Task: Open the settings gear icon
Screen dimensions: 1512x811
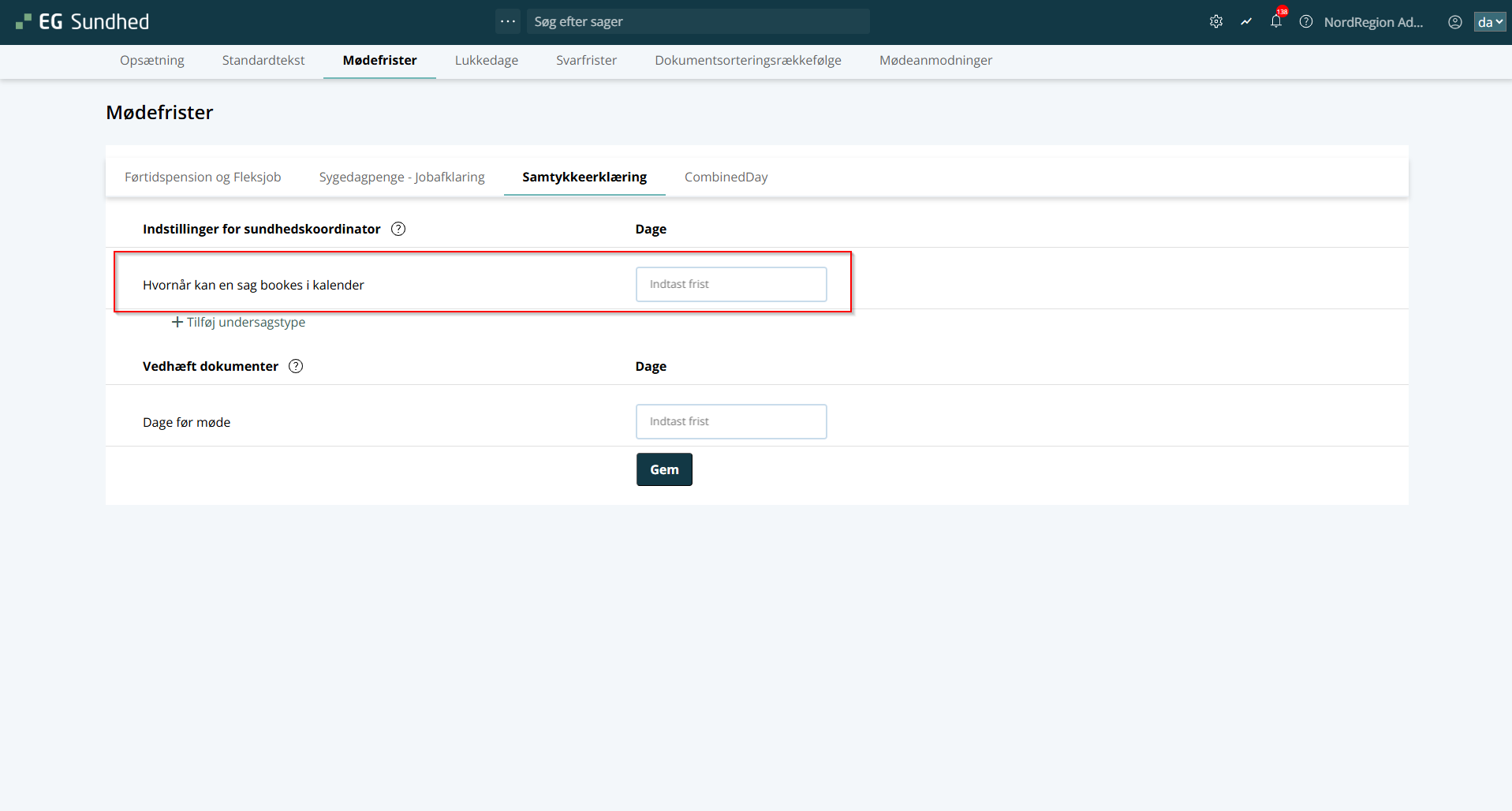Action: point(1215,22)
